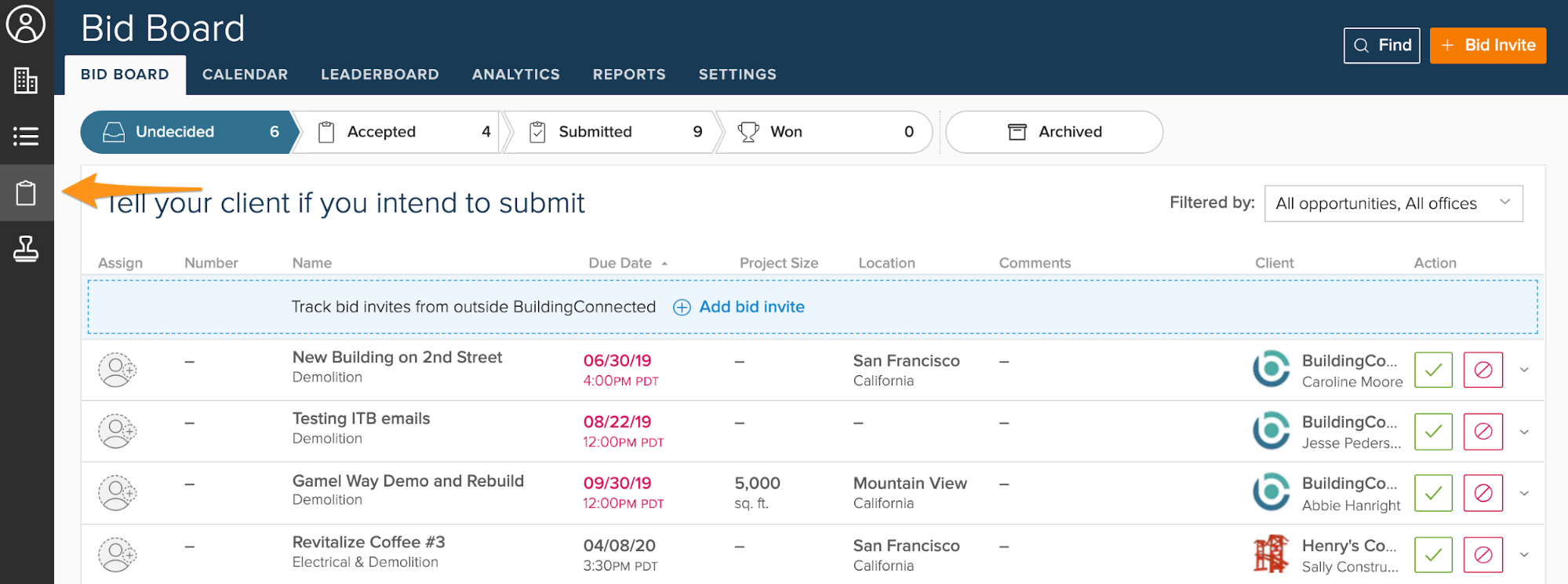Open the All opportunities, All offices filter dropdown

pyautogui.click(x=1393, y=203)
